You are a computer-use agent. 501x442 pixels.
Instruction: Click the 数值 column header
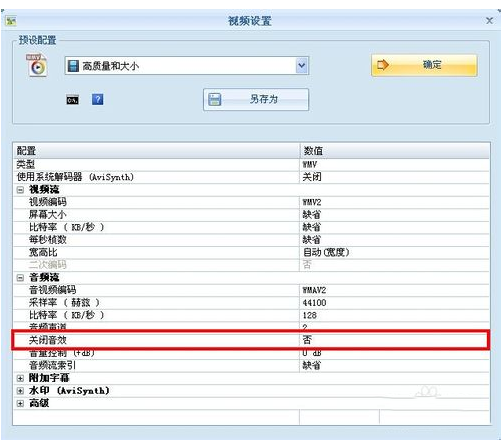(395, 151)
